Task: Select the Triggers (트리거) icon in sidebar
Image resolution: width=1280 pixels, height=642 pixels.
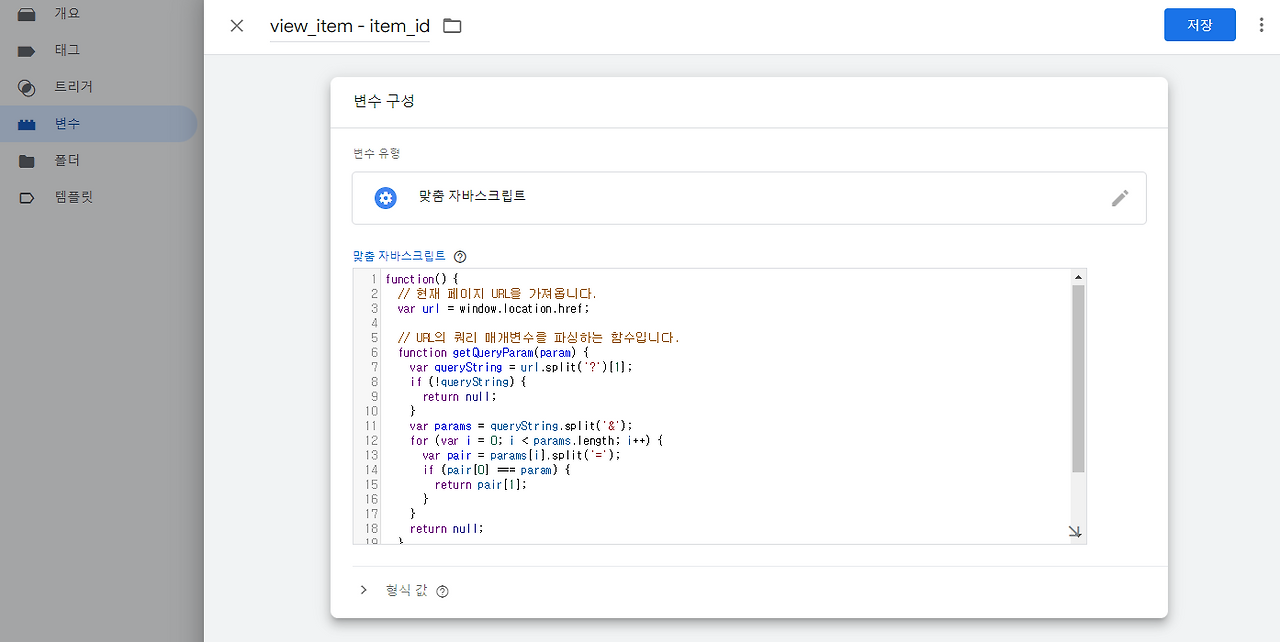Action: 27,87
